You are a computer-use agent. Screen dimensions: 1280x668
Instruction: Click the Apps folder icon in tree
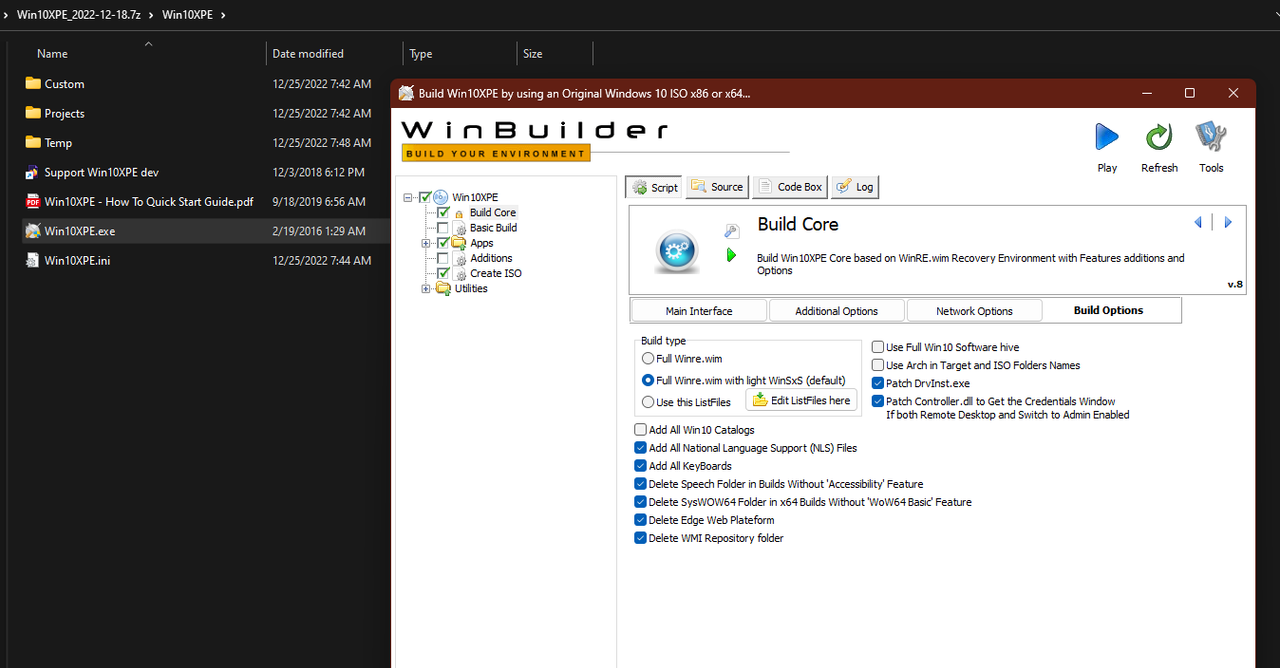click(459, 243)
